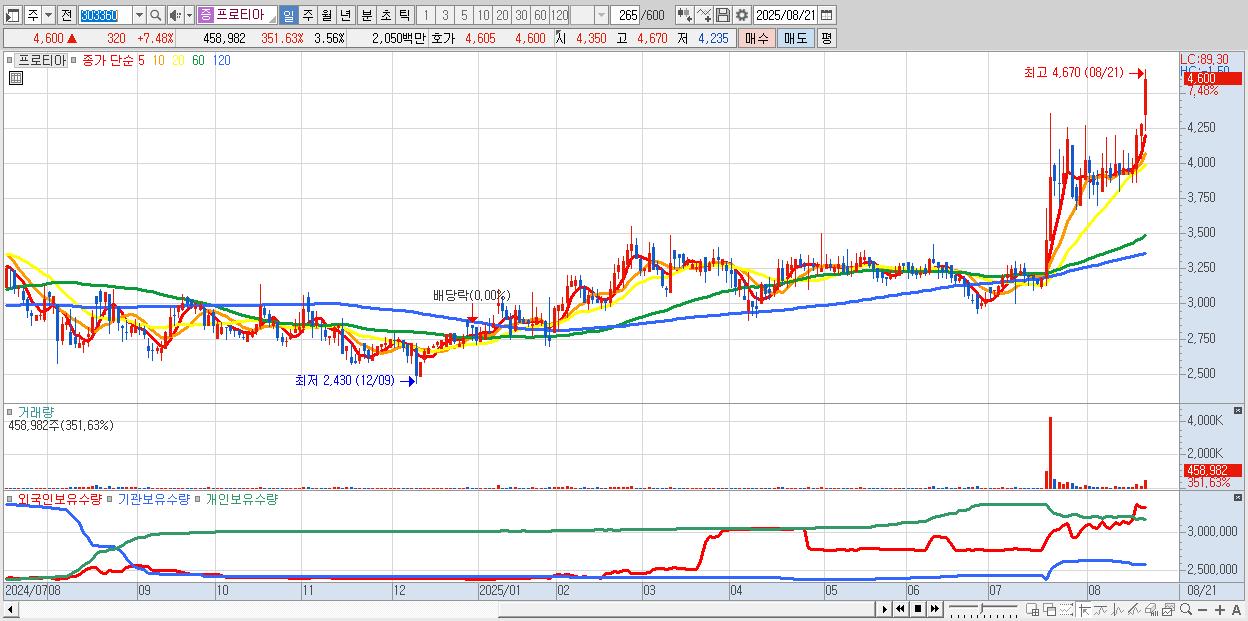Click the zigzag line tool icon in bottom toolbar

tap(1117, 609)
